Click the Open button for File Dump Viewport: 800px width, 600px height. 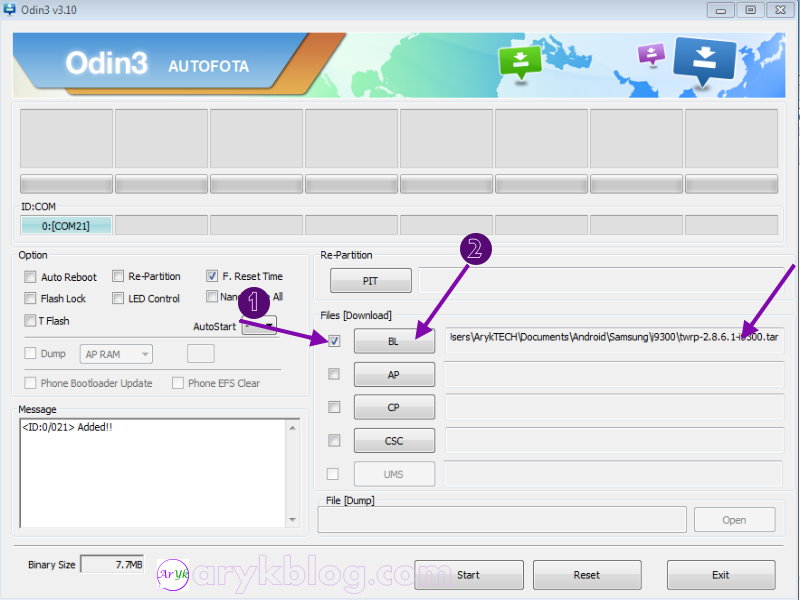735,520
